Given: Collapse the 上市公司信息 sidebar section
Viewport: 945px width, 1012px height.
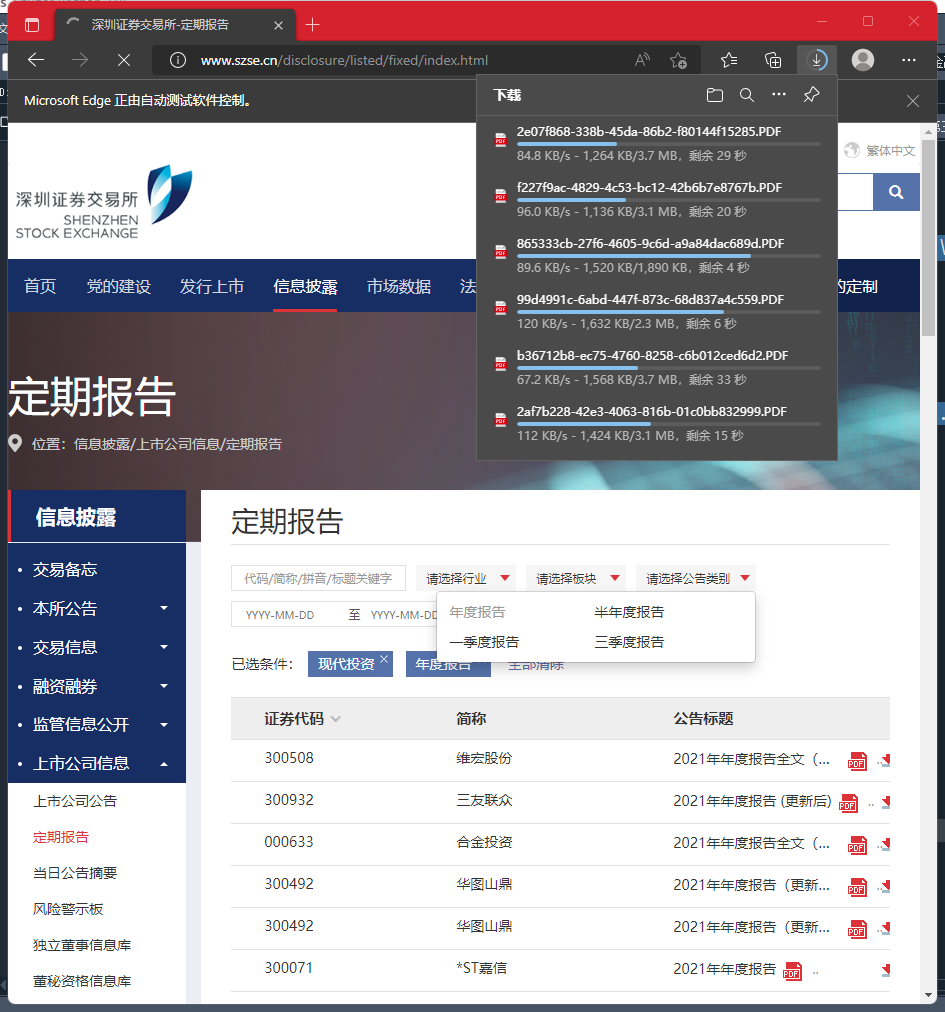Looking at the screenshot, I should pos(164,764).
